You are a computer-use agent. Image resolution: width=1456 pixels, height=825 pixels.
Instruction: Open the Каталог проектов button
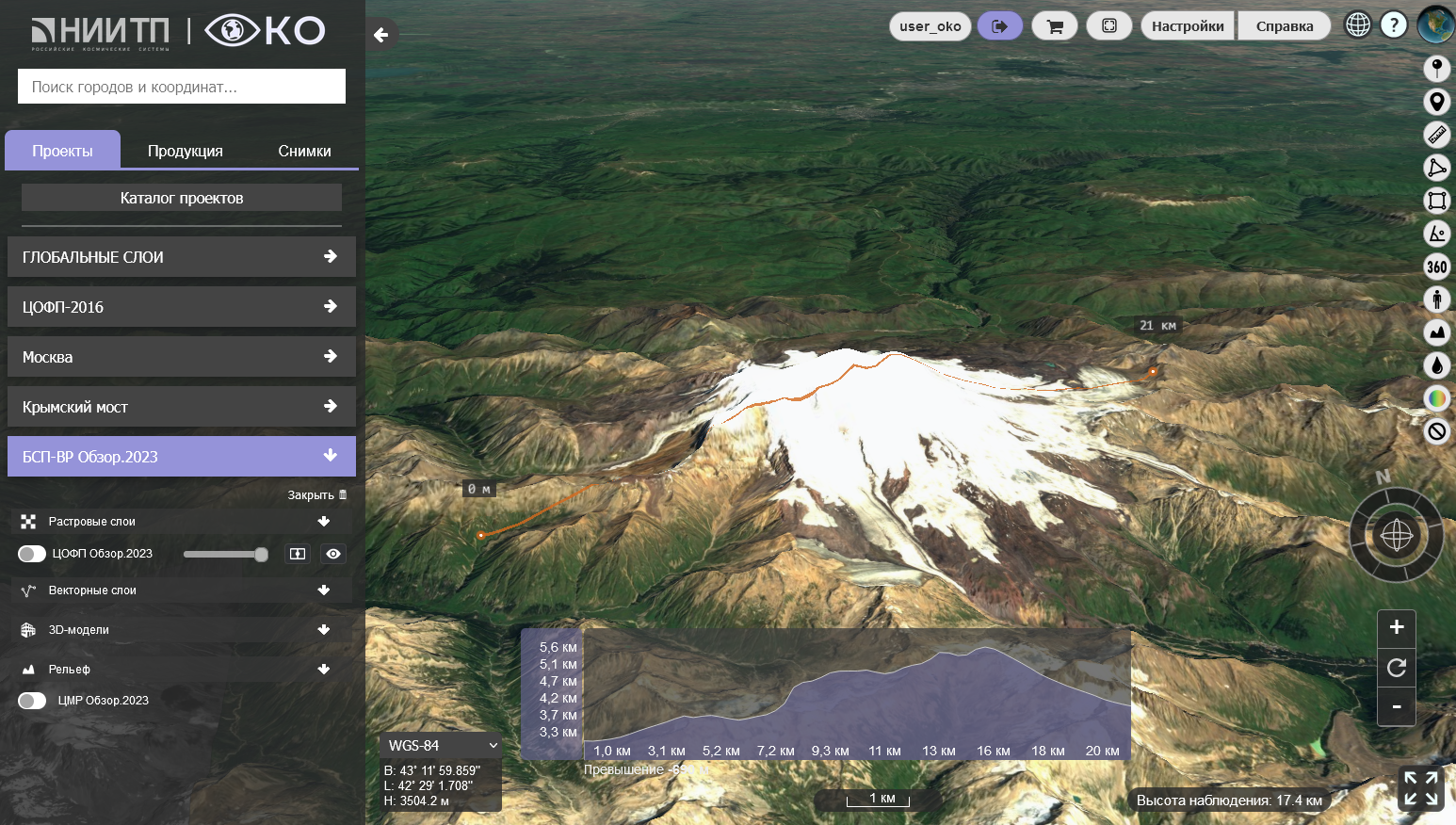[x=182, y=198]
